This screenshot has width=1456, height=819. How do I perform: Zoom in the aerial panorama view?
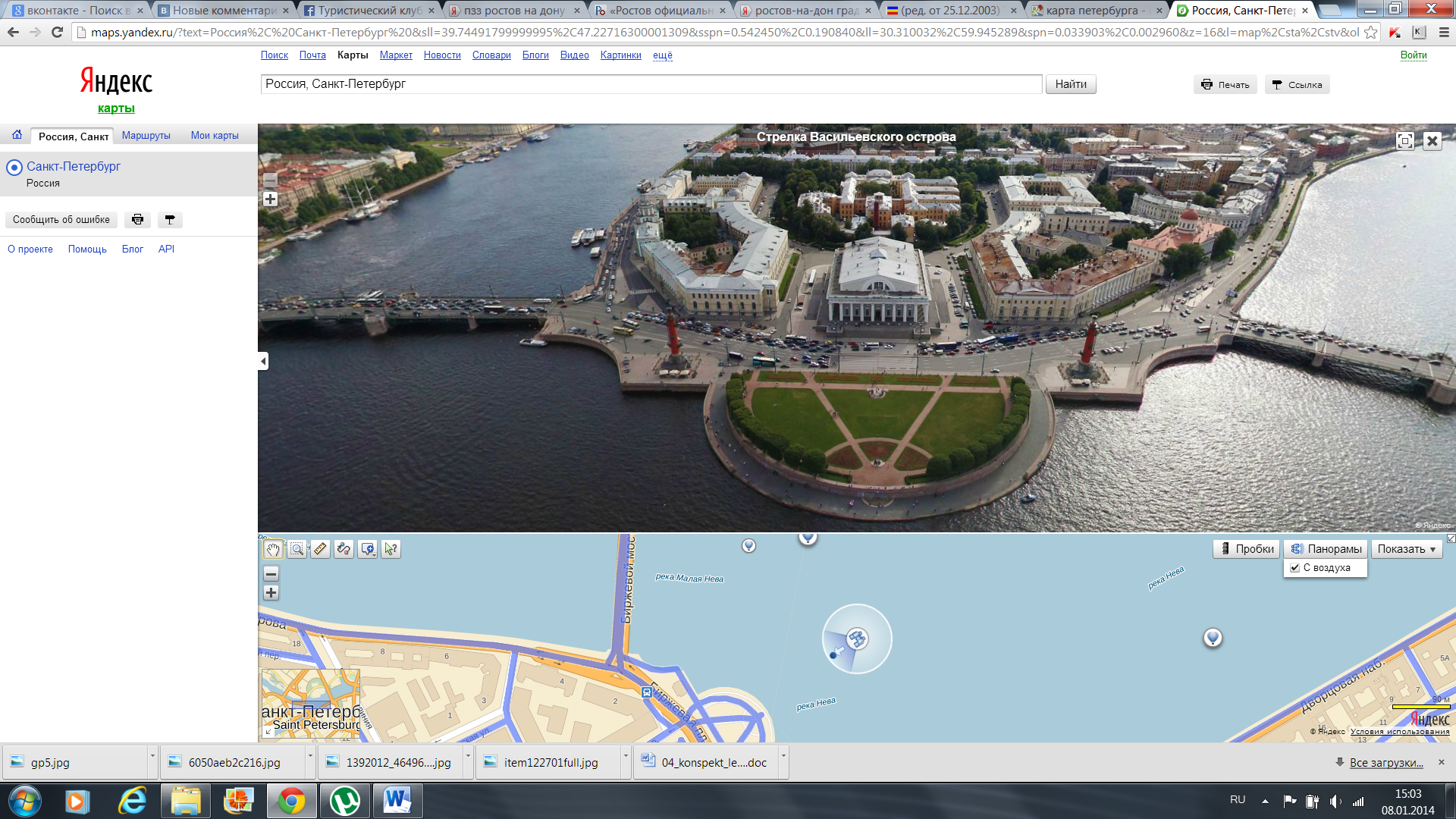(x=270, y=199)
